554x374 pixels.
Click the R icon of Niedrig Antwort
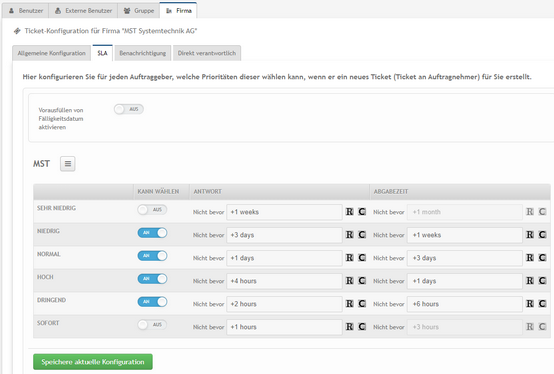[349, 235]
